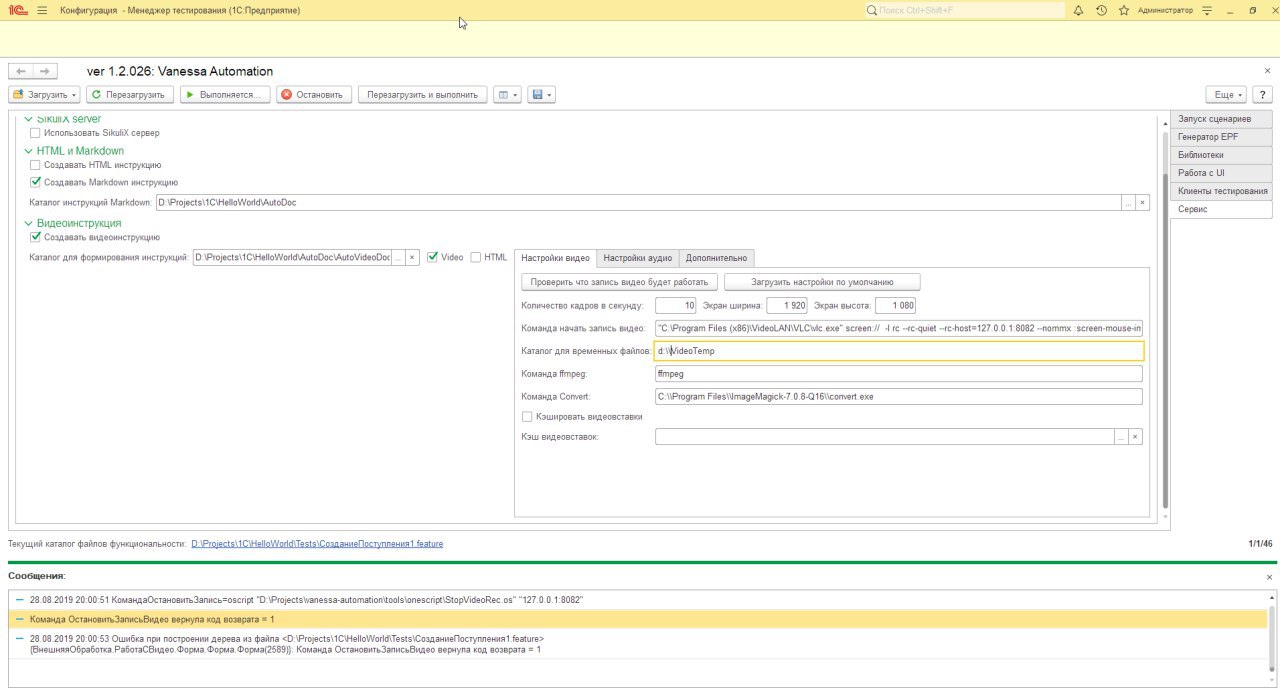Open the table layout icon dropdown
The image size is (1280, 696).
pos(507,95)
